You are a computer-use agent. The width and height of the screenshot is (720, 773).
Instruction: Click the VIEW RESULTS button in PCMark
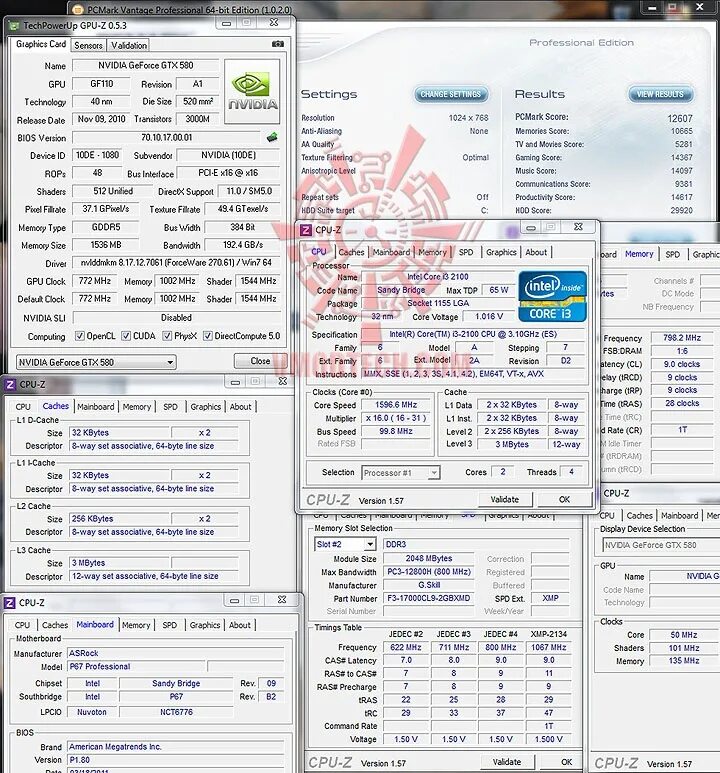pyautogui.click(x=660, y=94)
